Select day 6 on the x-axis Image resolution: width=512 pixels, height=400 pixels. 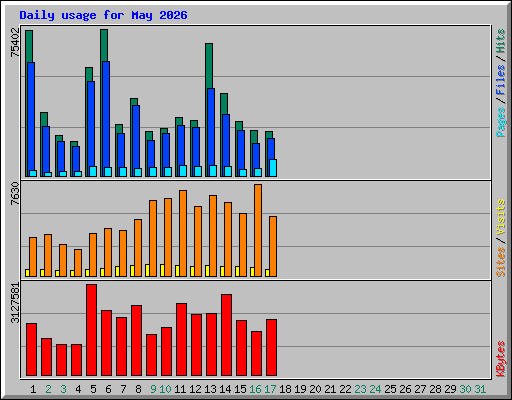108,389
